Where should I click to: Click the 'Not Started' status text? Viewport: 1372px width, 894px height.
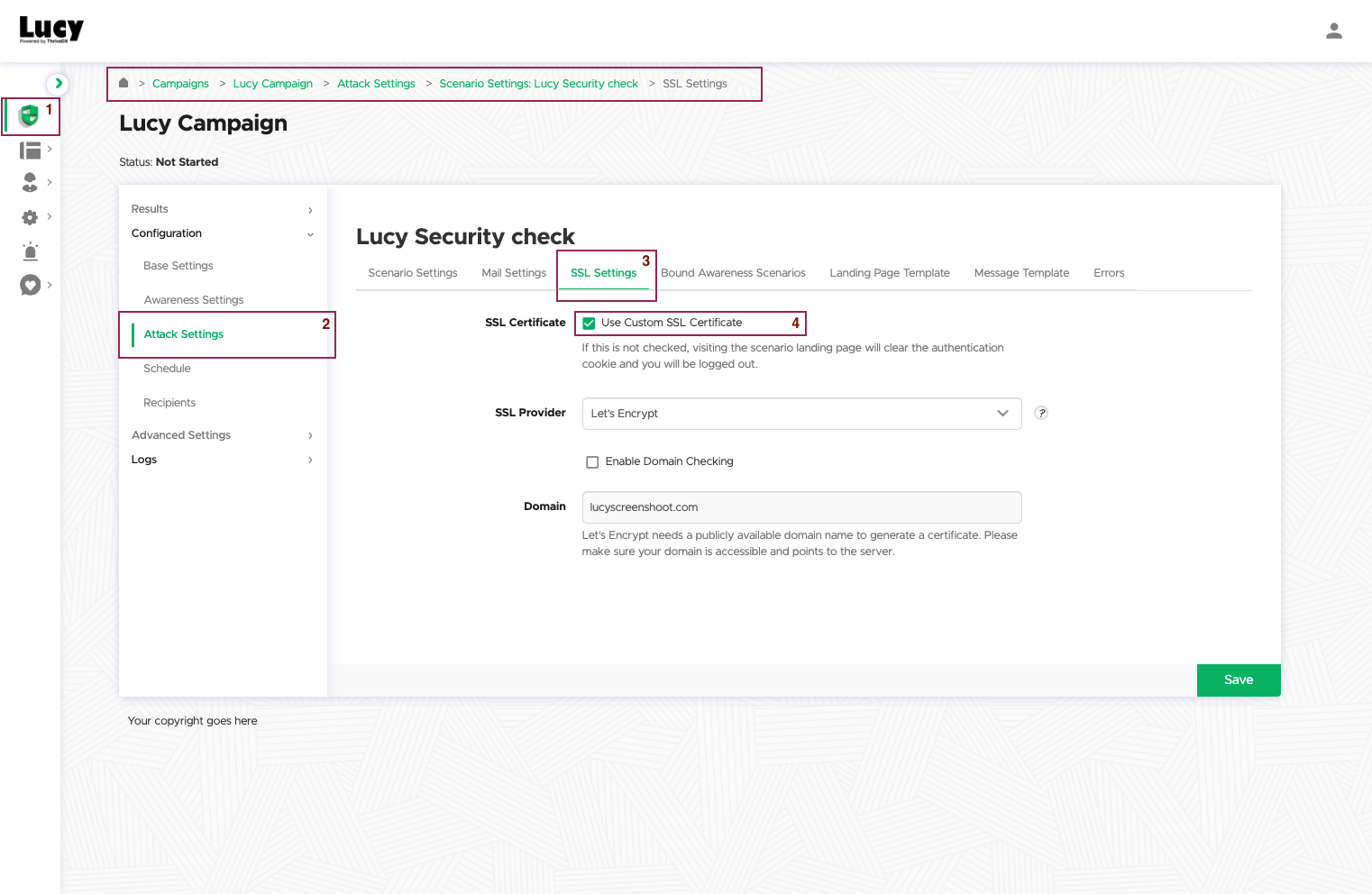[x=187, y=162]
